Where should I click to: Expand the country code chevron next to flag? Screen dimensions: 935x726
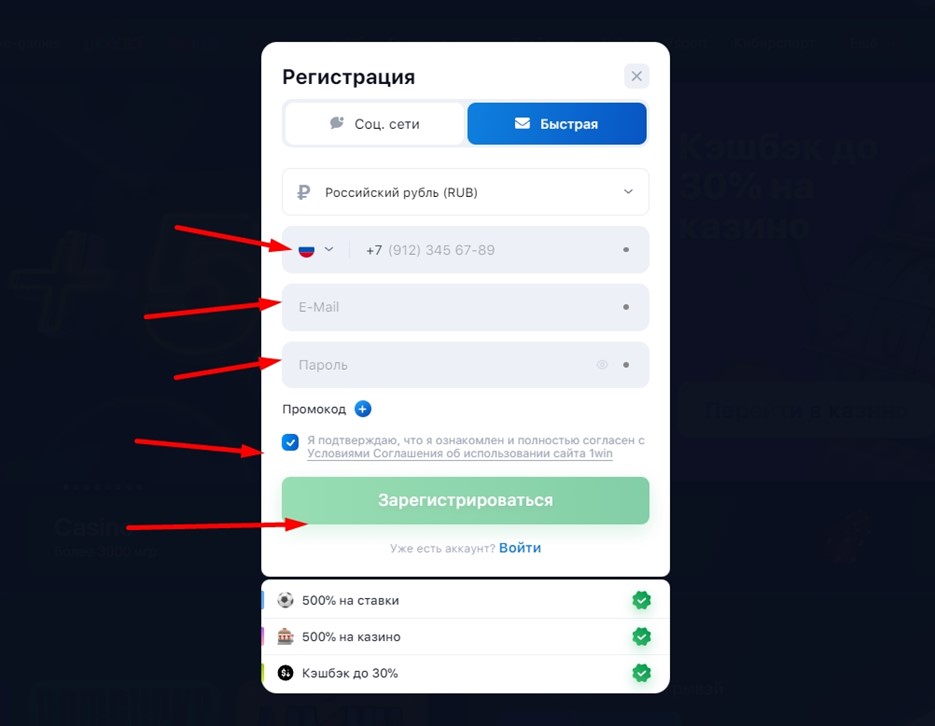pyautogui.click(x=329, y=249)
